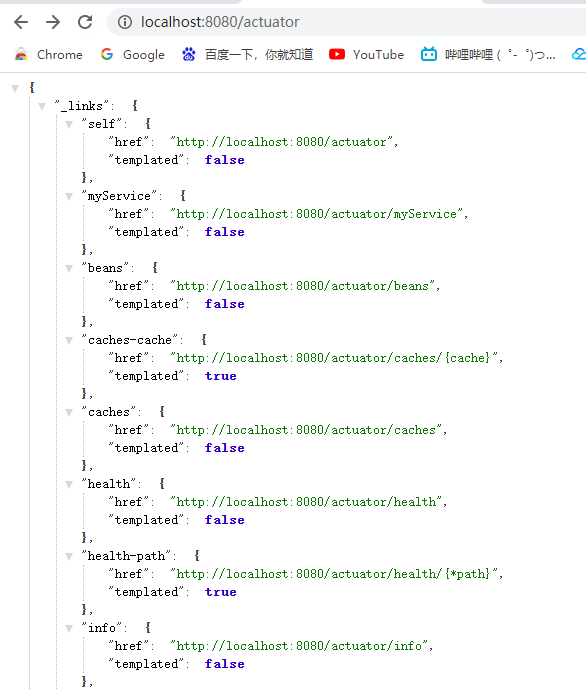Screen dimensions: 586x690
Task: Collapse the "caches" node
Action: click(69, 412)
